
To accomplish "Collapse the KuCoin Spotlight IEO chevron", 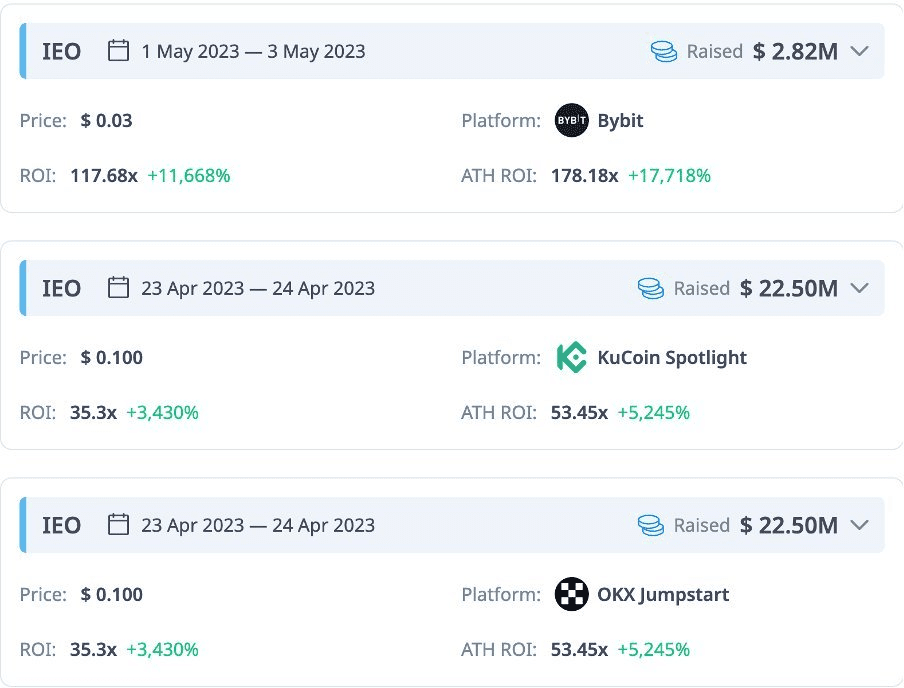I will 859,288.
